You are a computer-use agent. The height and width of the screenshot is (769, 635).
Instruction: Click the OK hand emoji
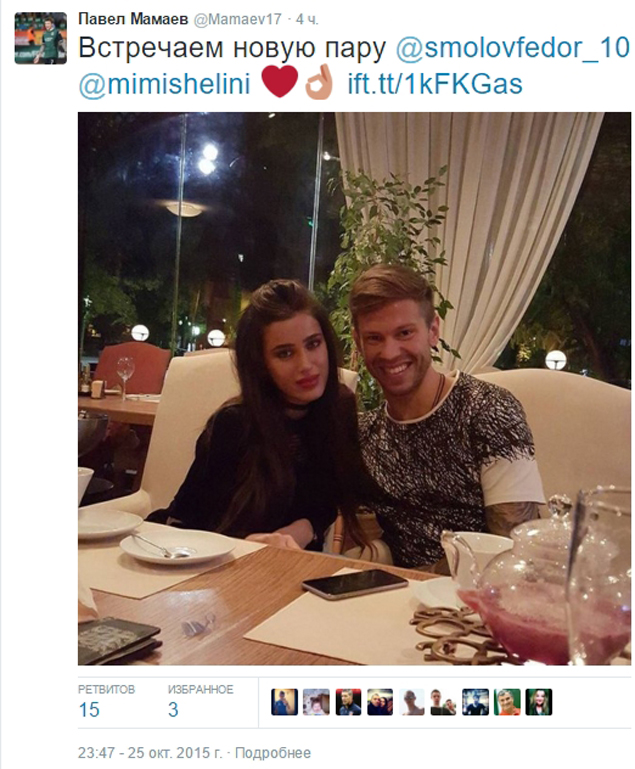tap(319, 82)
